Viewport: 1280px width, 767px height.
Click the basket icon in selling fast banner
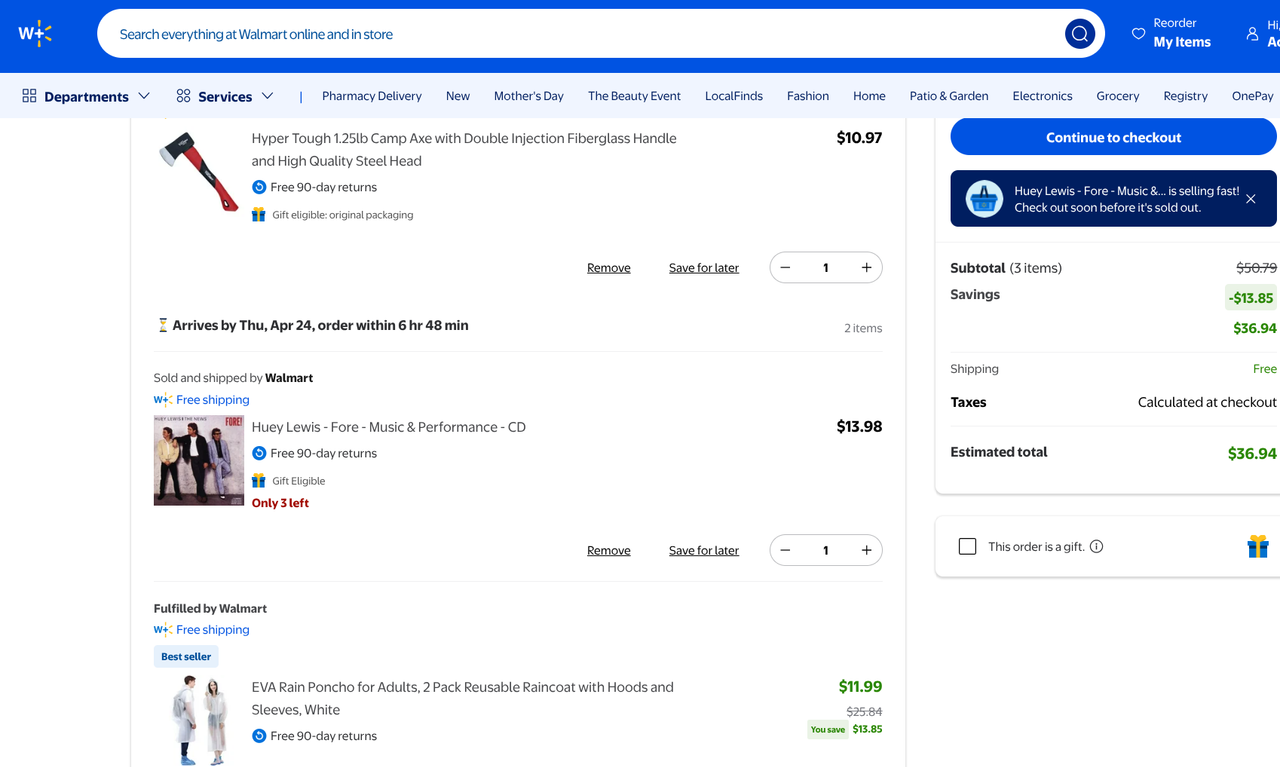point(984,199)
